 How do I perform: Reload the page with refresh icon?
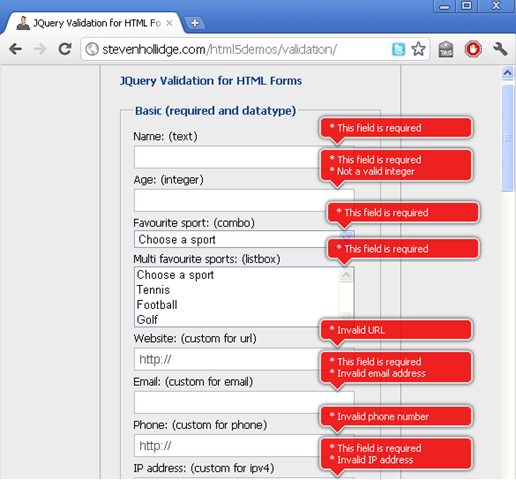tap(65, 49)
